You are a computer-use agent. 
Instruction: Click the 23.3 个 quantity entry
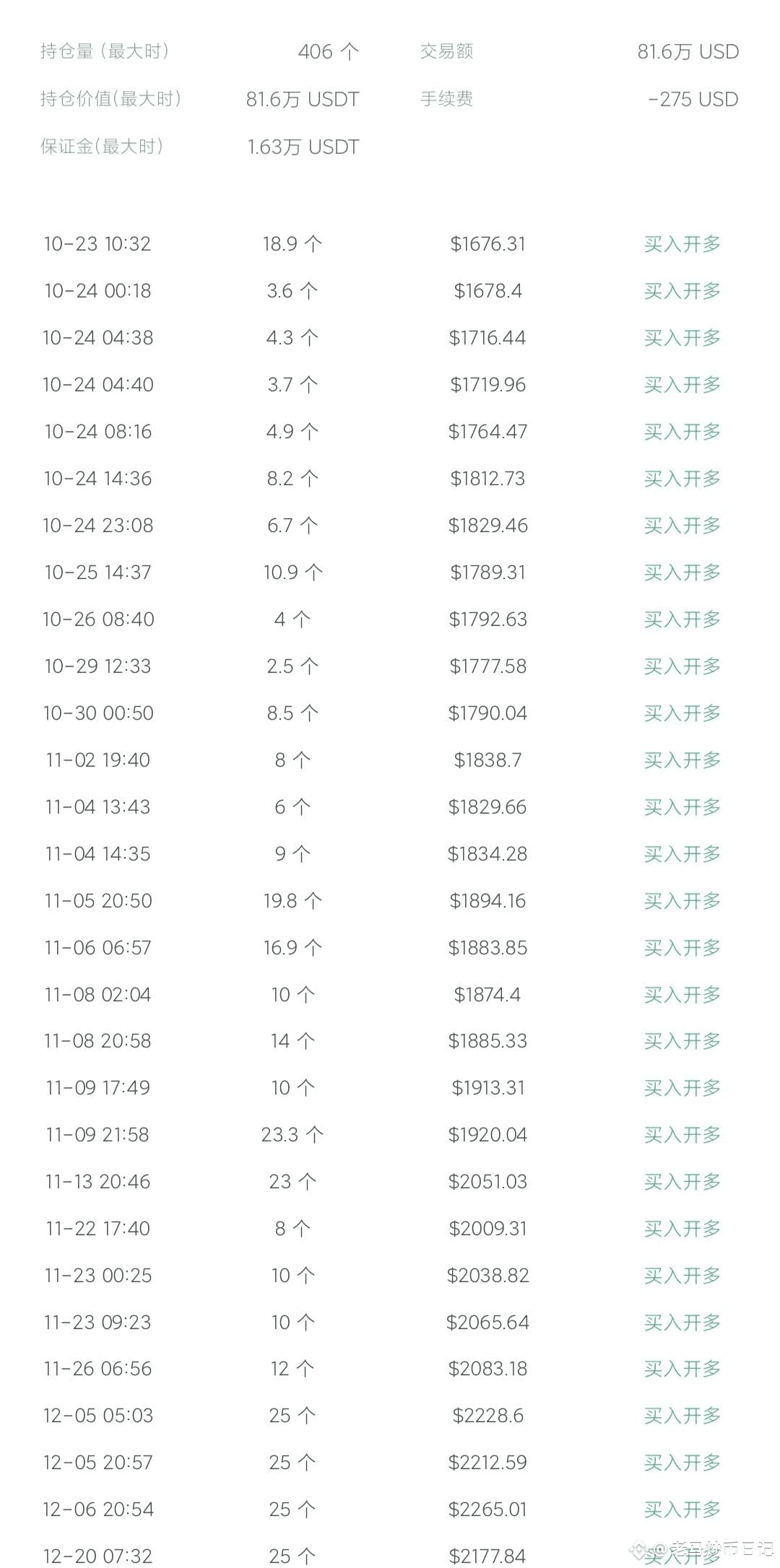click(x=292, y=1135)
